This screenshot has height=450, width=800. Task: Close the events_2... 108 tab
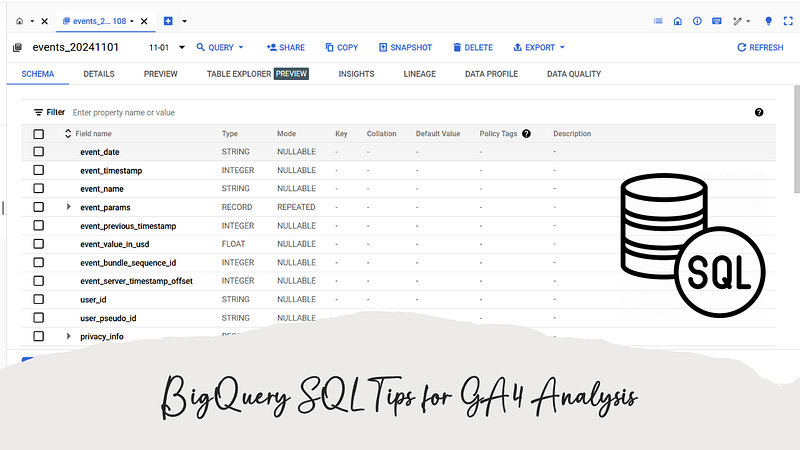tap(144, 21)
